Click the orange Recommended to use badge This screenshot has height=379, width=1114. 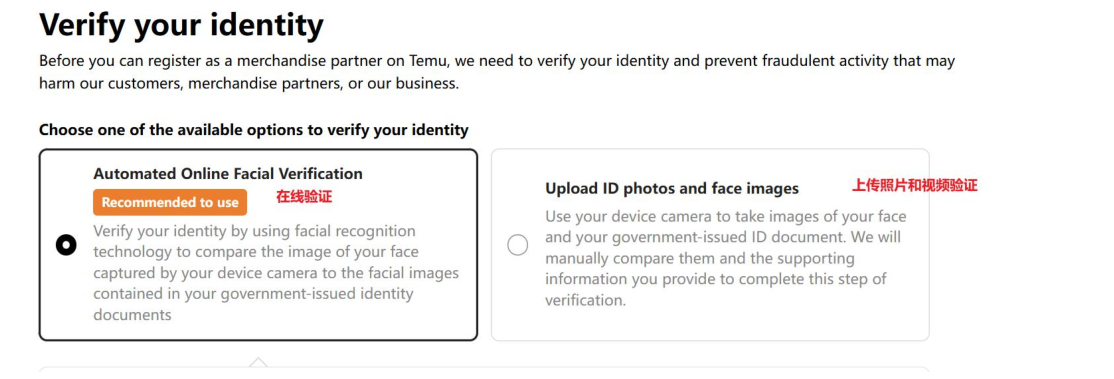170,202
